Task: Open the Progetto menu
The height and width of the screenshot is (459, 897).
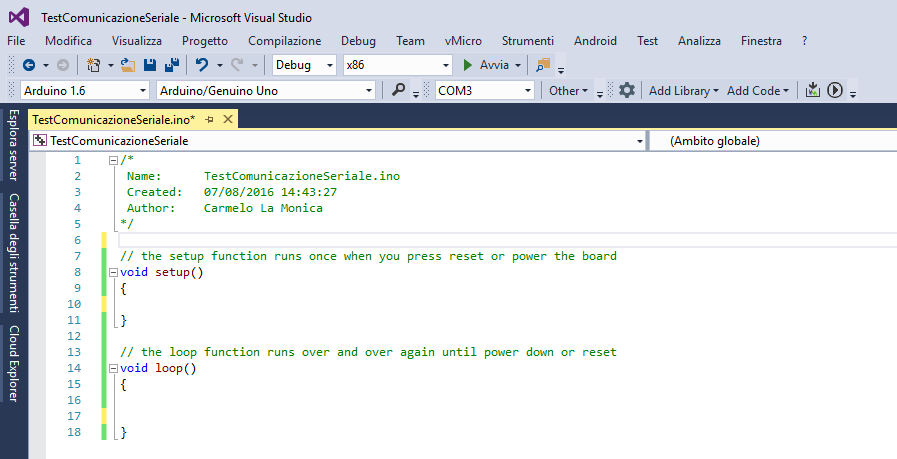Action: point(205,41)
